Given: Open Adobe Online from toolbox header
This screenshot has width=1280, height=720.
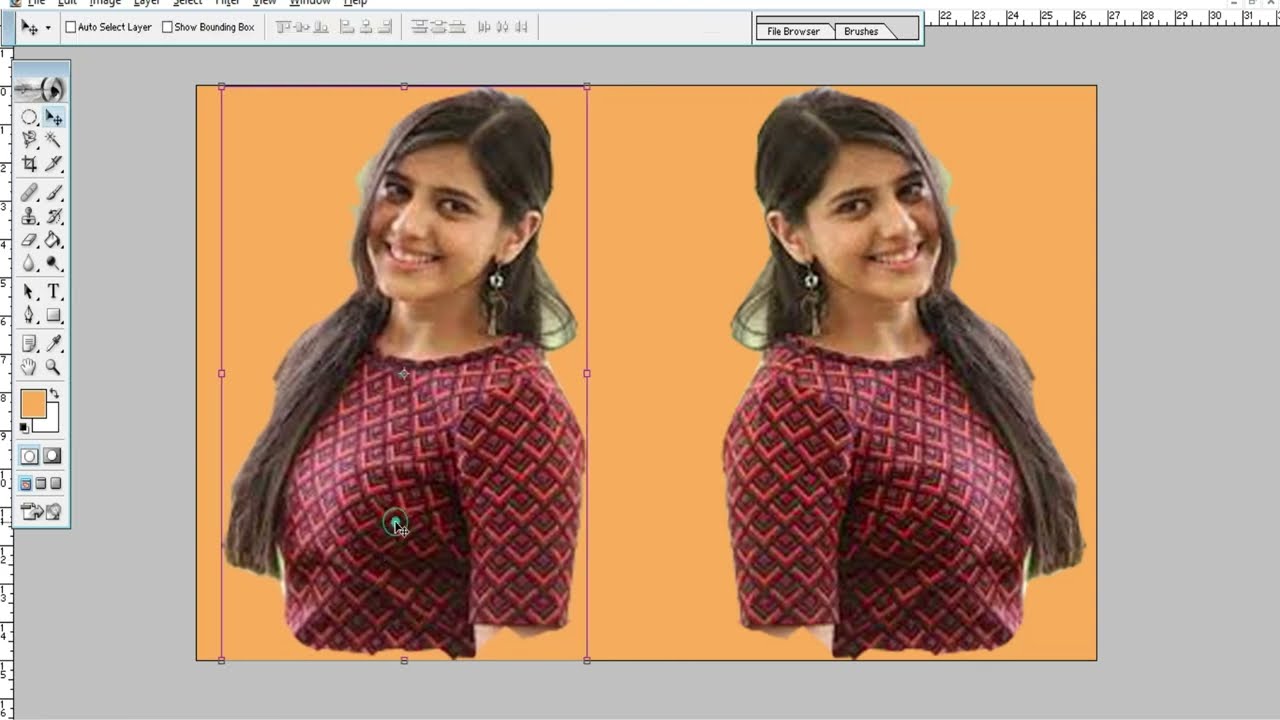Looking at the screenshot, I should (x=41, y=88).
